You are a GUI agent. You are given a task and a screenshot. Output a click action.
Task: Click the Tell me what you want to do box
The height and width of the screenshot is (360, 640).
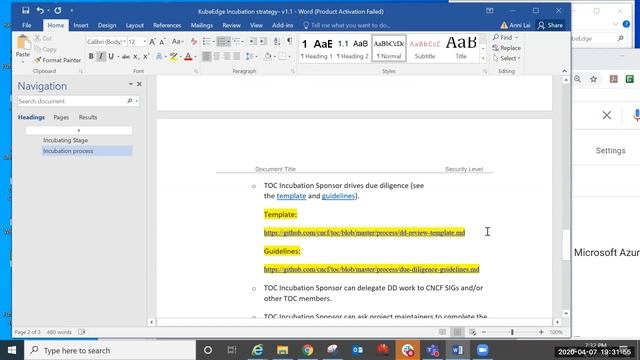[x=347, y=25]
